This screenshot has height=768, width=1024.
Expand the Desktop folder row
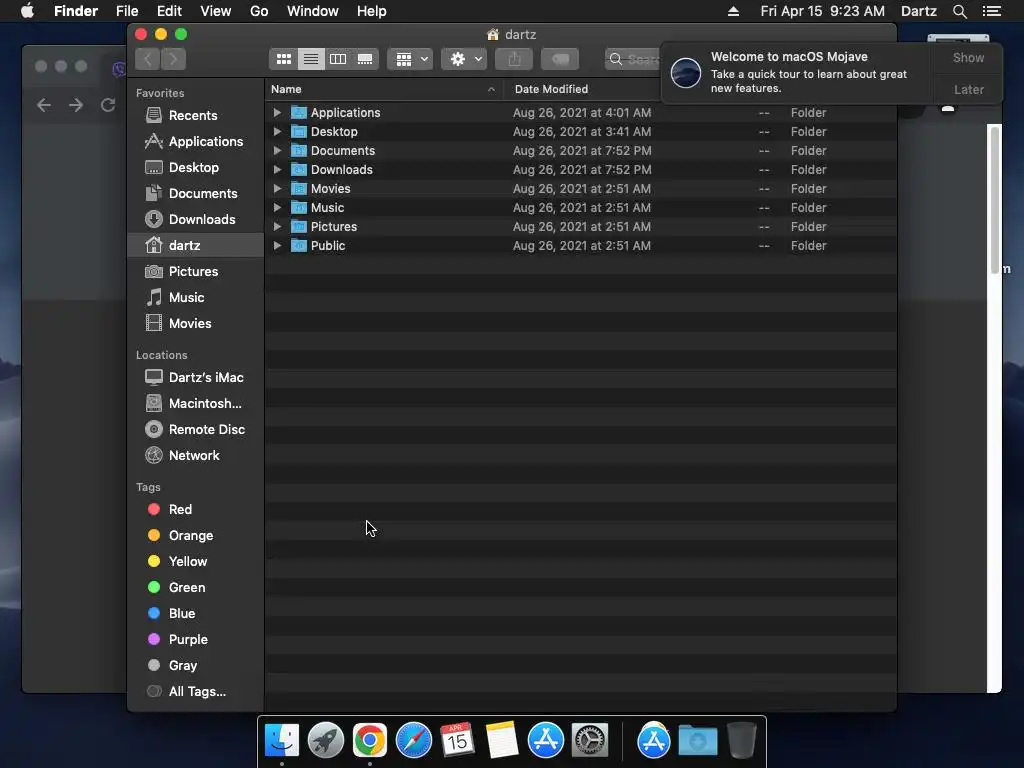click(x=277, y=132)
